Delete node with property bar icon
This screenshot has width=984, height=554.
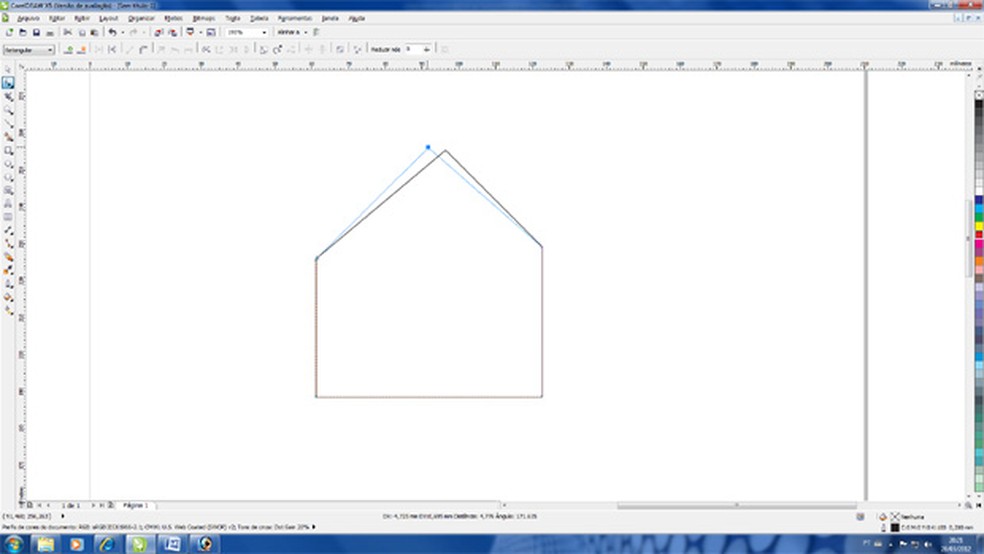point(82,49)
